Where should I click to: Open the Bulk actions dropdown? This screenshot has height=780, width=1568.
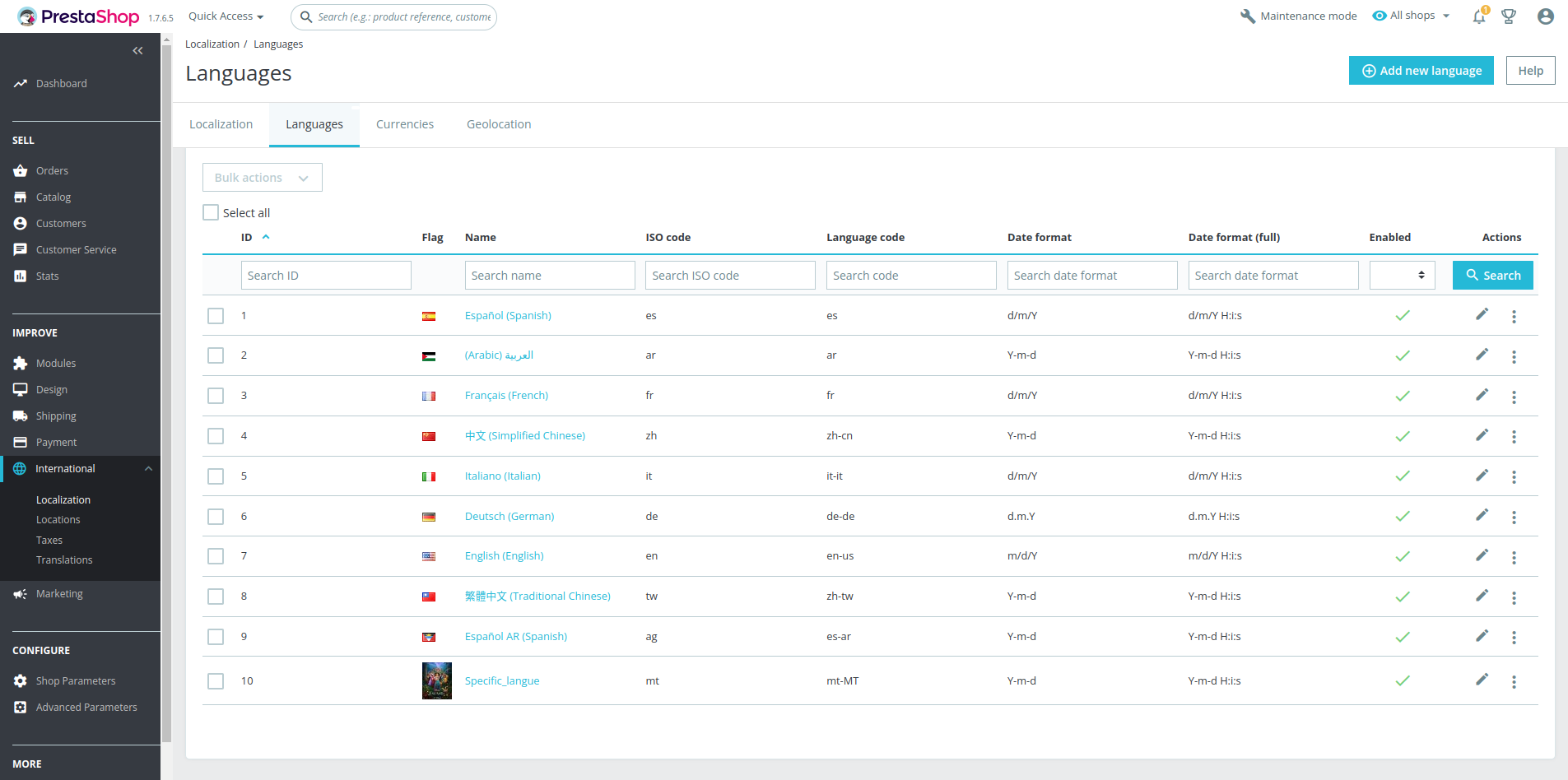click(x=262, y=177)
